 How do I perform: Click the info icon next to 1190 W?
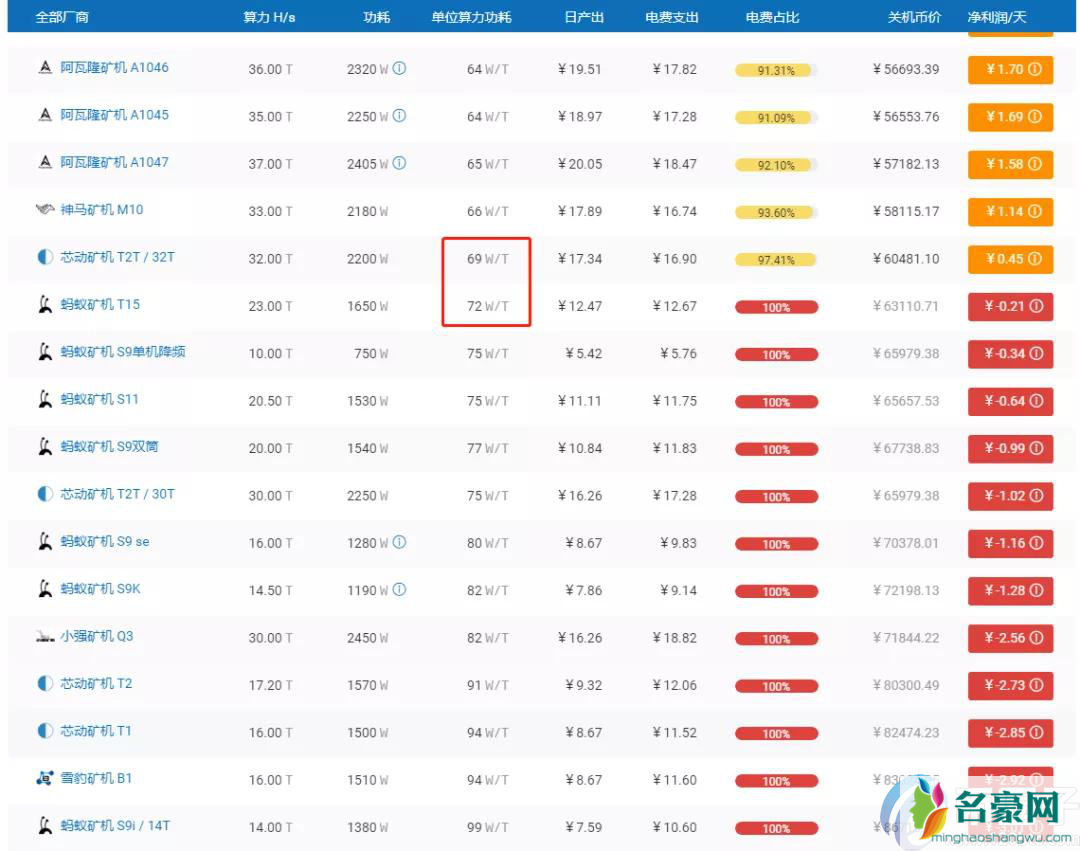(x=399, y=590)
